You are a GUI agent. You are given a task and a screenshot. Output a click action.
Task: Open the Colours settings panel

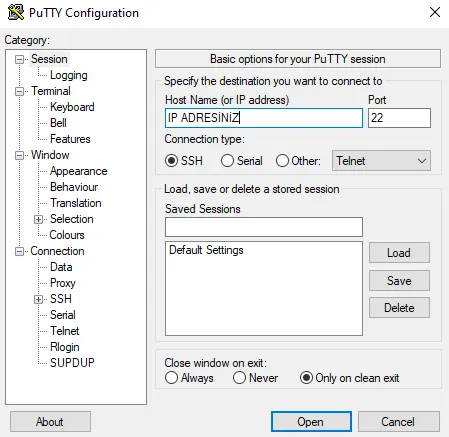[x=67, y=235]
